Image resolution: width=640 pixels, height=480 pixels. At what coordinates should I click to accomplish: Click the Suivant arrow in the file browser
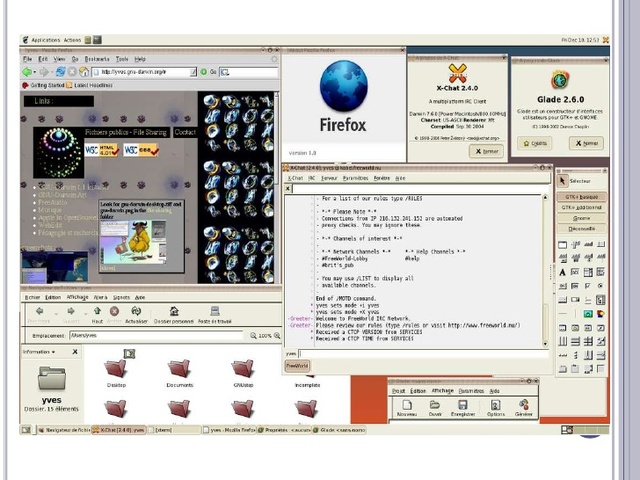pos(71,311)
